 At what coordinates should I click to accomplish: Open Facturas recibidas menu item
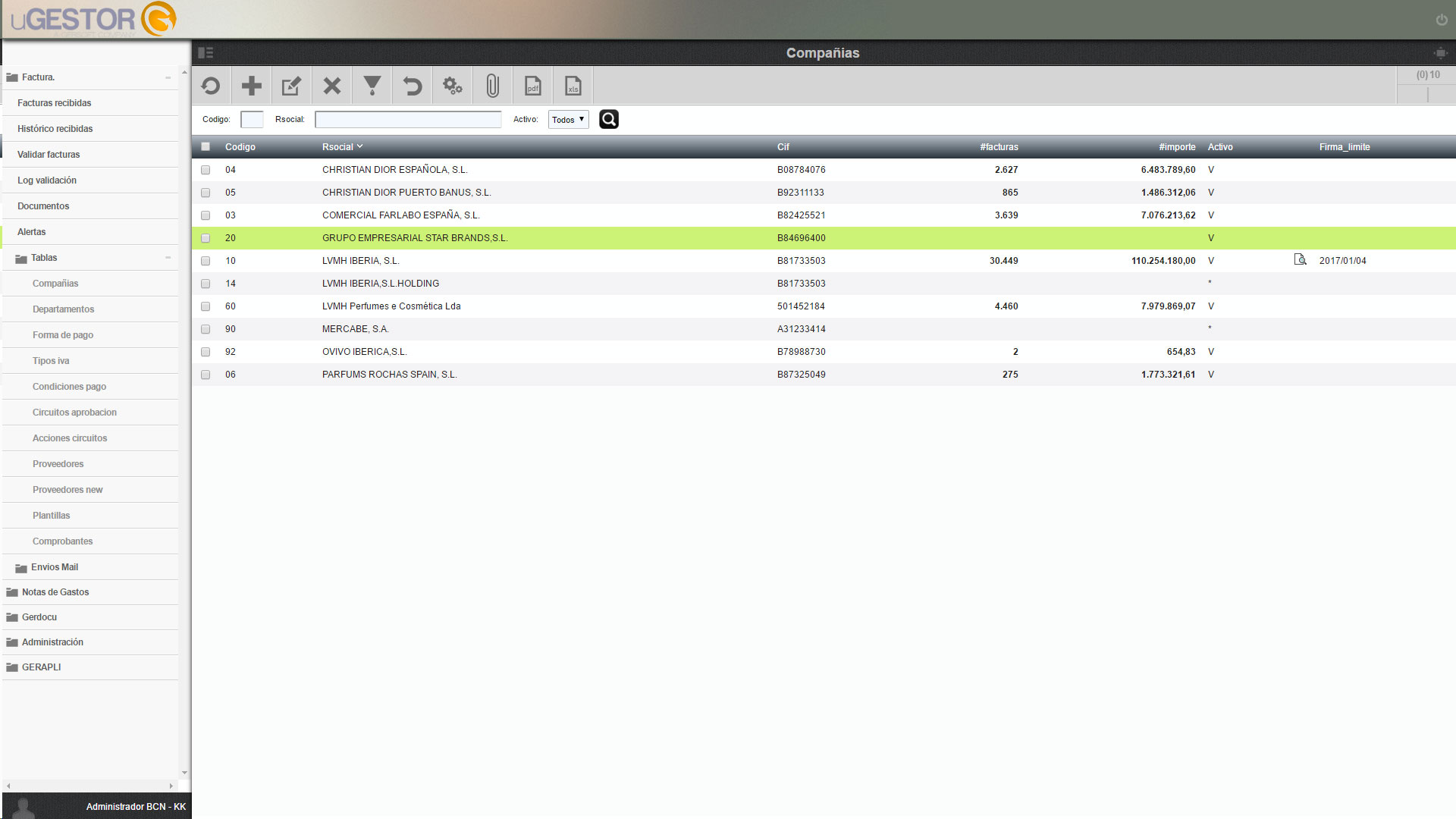click(x=54, y=103)
